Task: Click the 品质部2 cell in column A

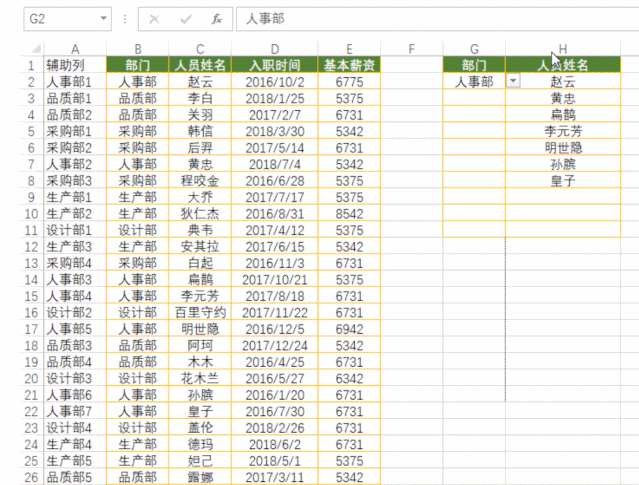Action: click(x=75, y=115)
